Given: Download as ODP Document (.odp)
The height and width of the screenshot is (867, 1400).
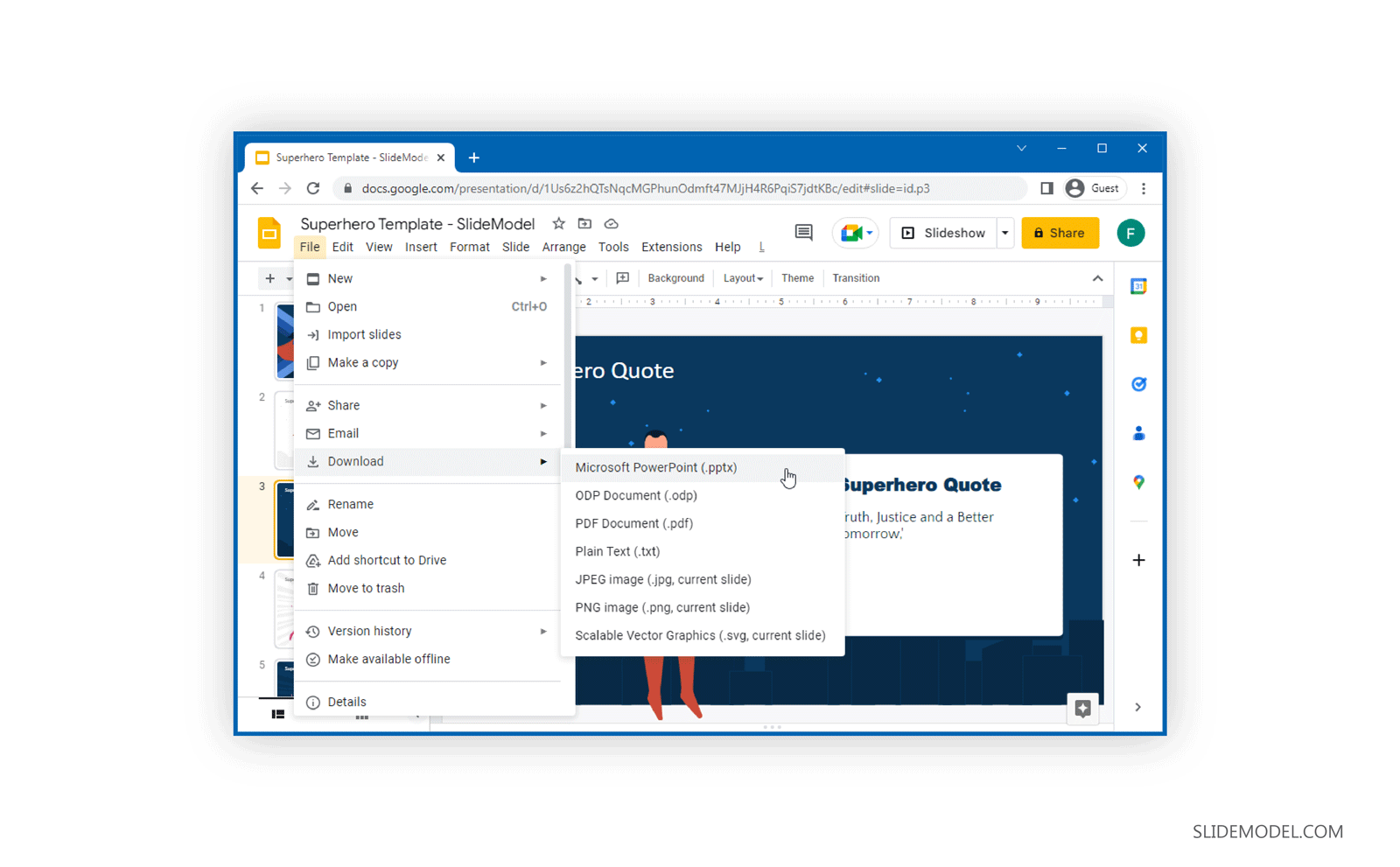Looking at the screenshot, I should click(x=703, y=495).
